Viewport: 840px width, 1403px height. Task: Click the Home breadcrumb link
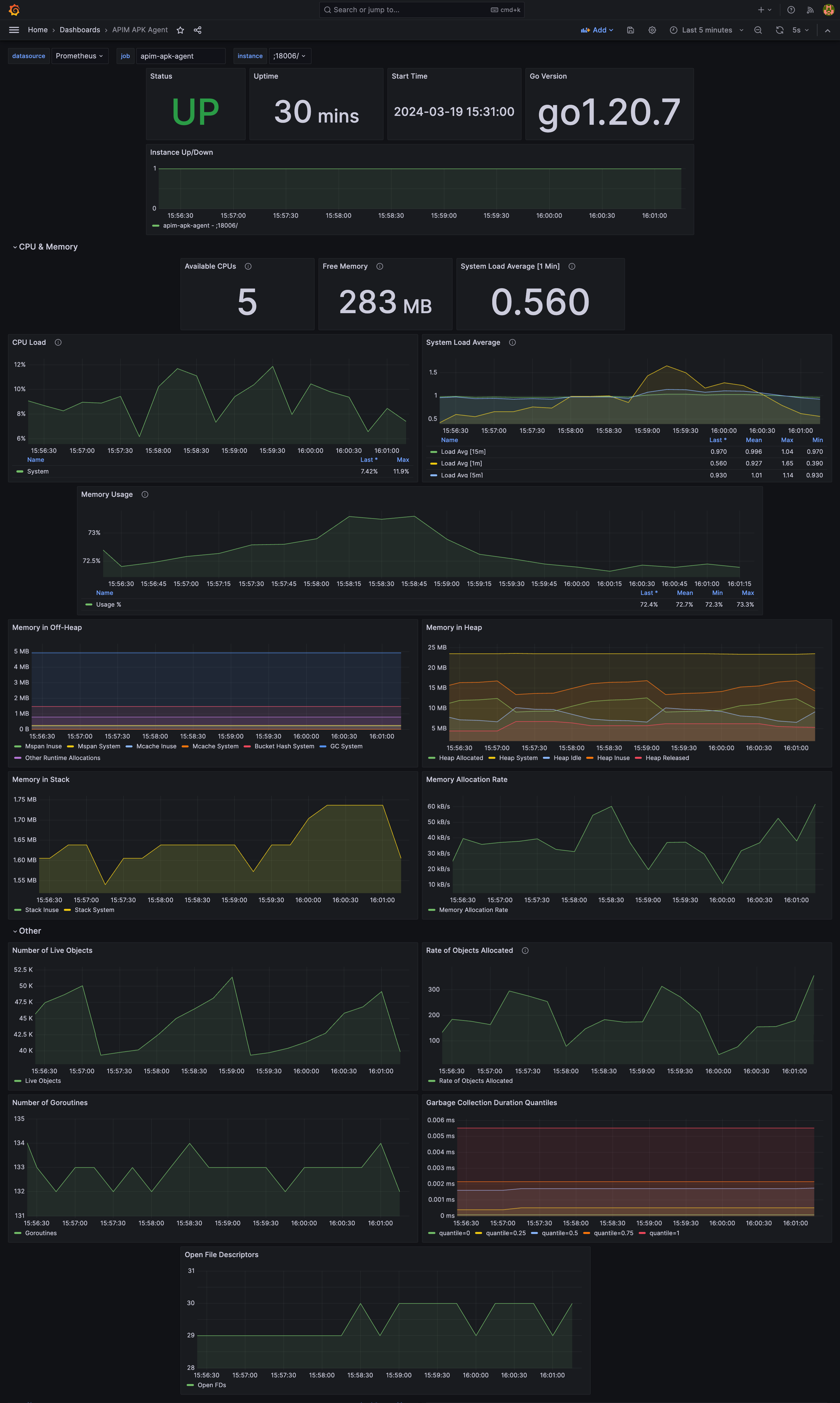click(38, 30)
